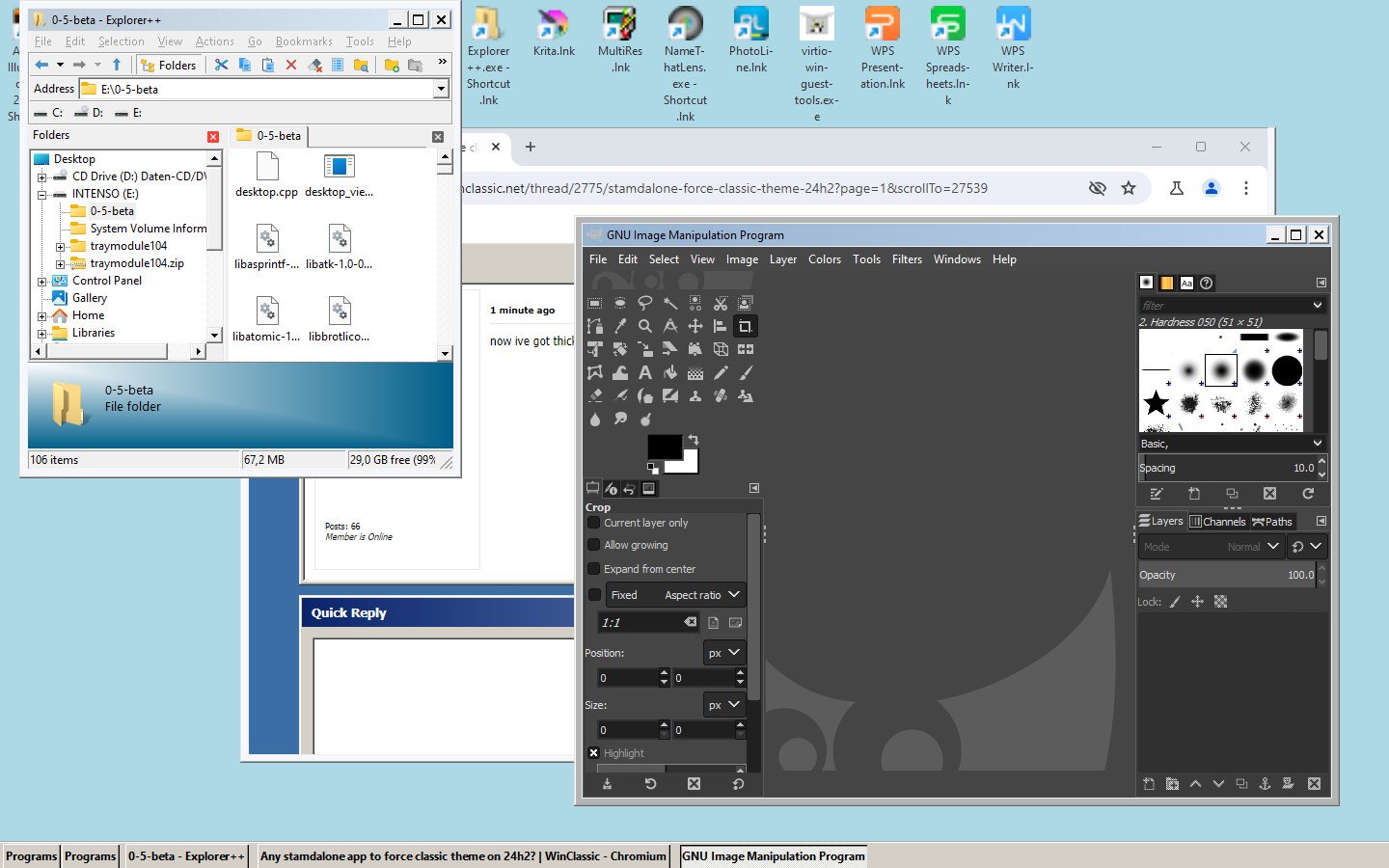
Task: Select the Bucket Fill tool
Action: point(670,372)
